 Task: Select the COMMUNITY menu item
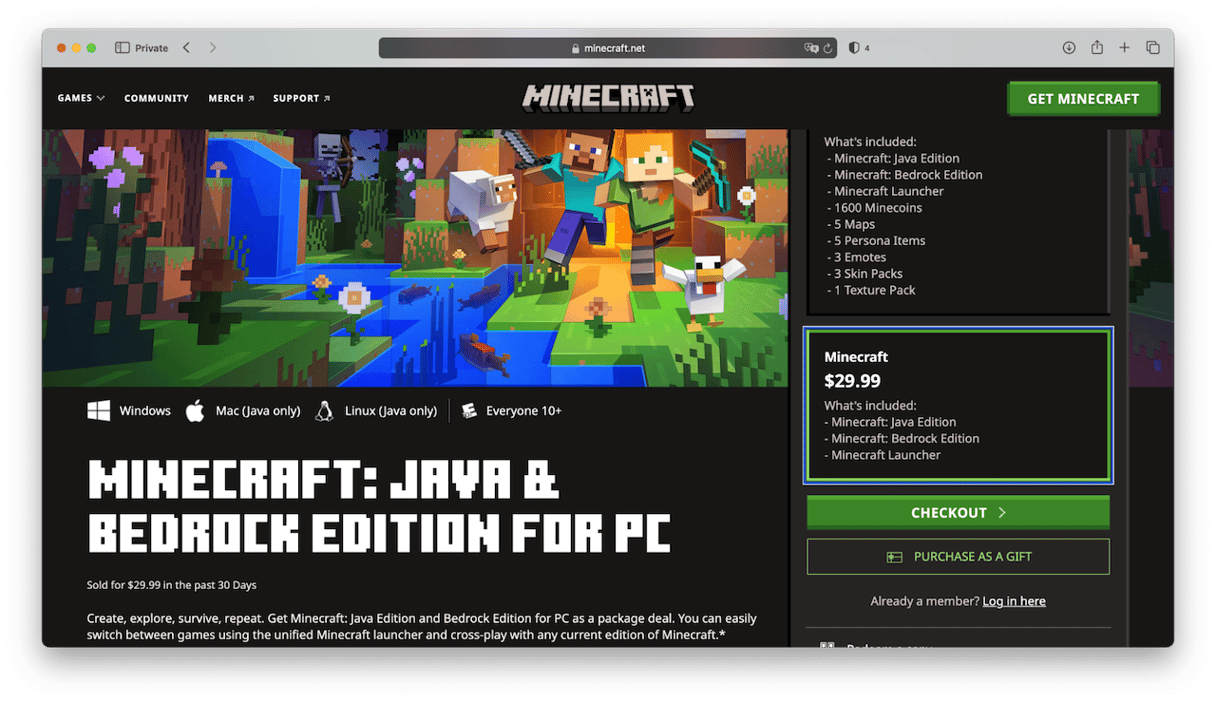(156, 98)
